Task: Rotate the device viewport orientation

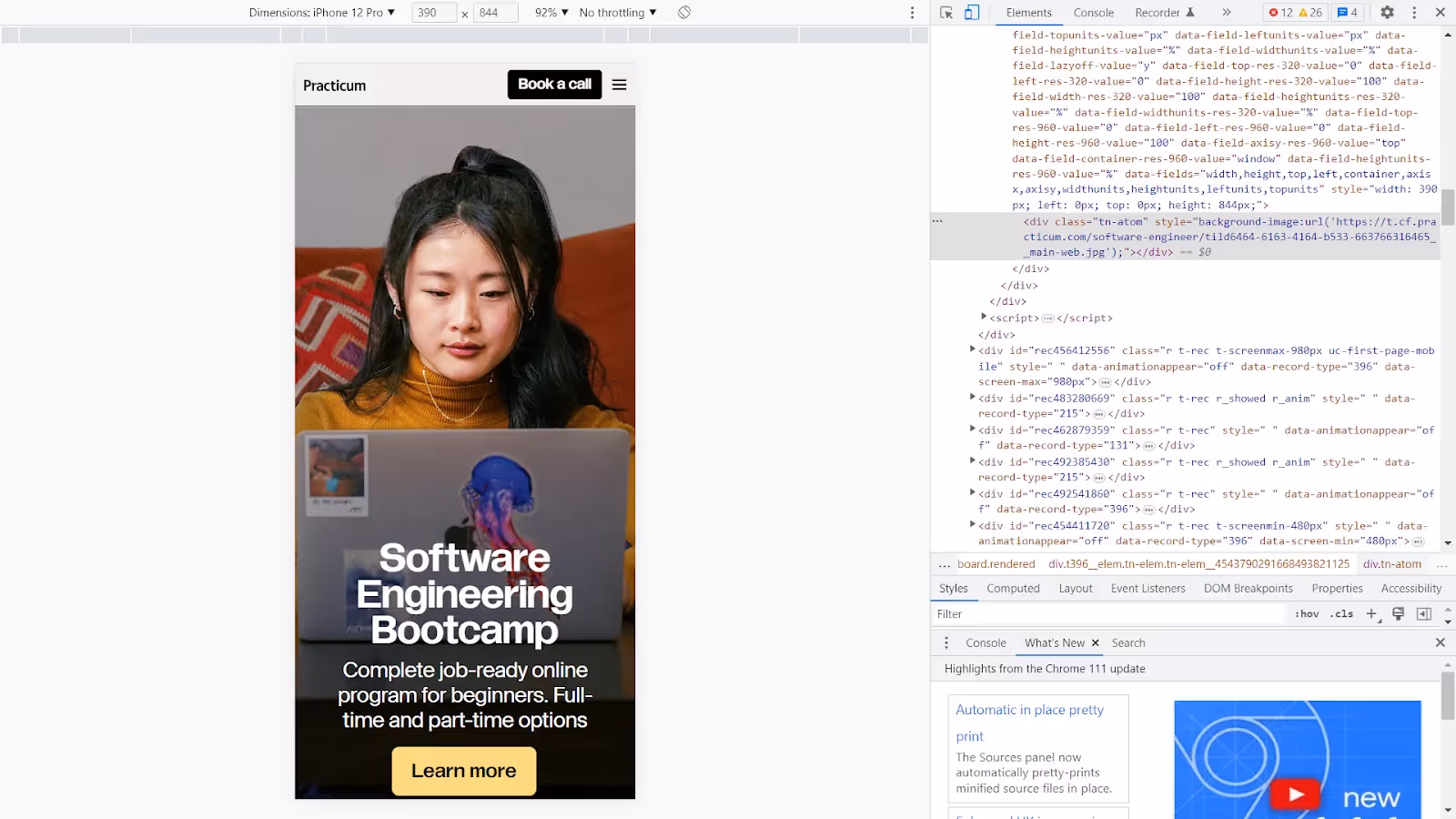Action: [x=684, y=13]
